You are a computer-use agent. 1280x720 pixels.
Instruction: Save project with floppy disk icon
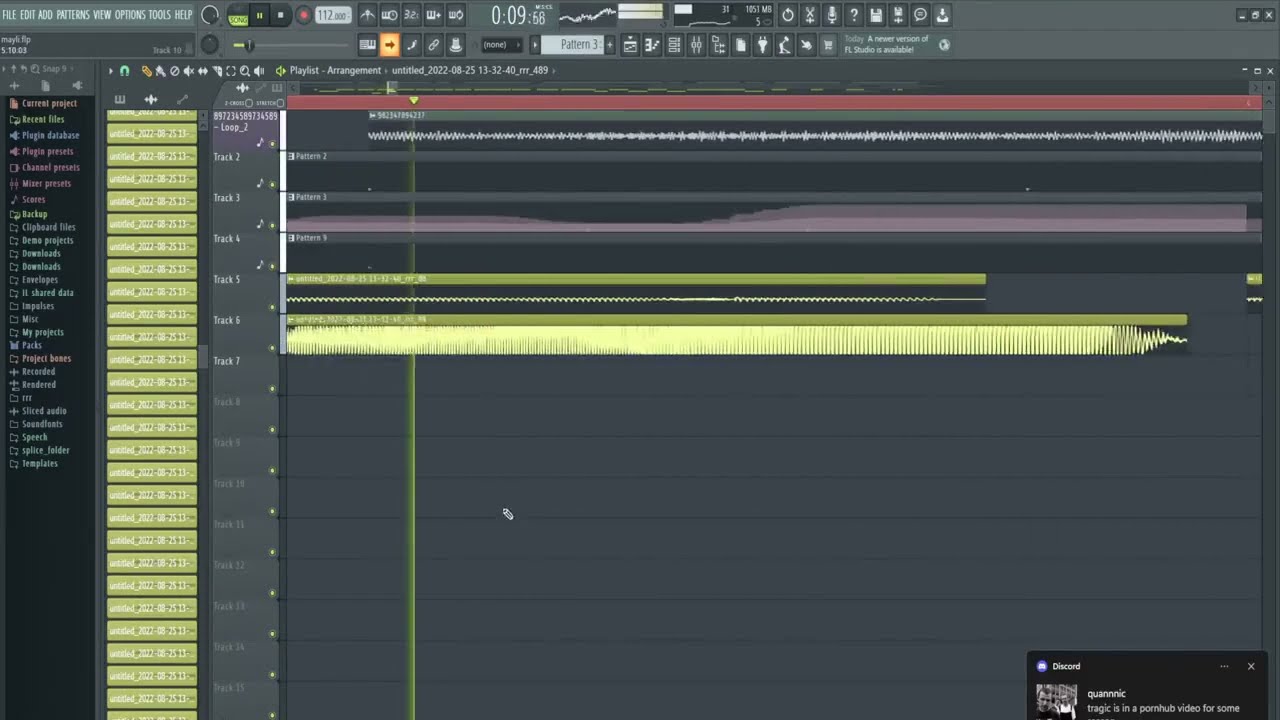click(x=876, y=15)
